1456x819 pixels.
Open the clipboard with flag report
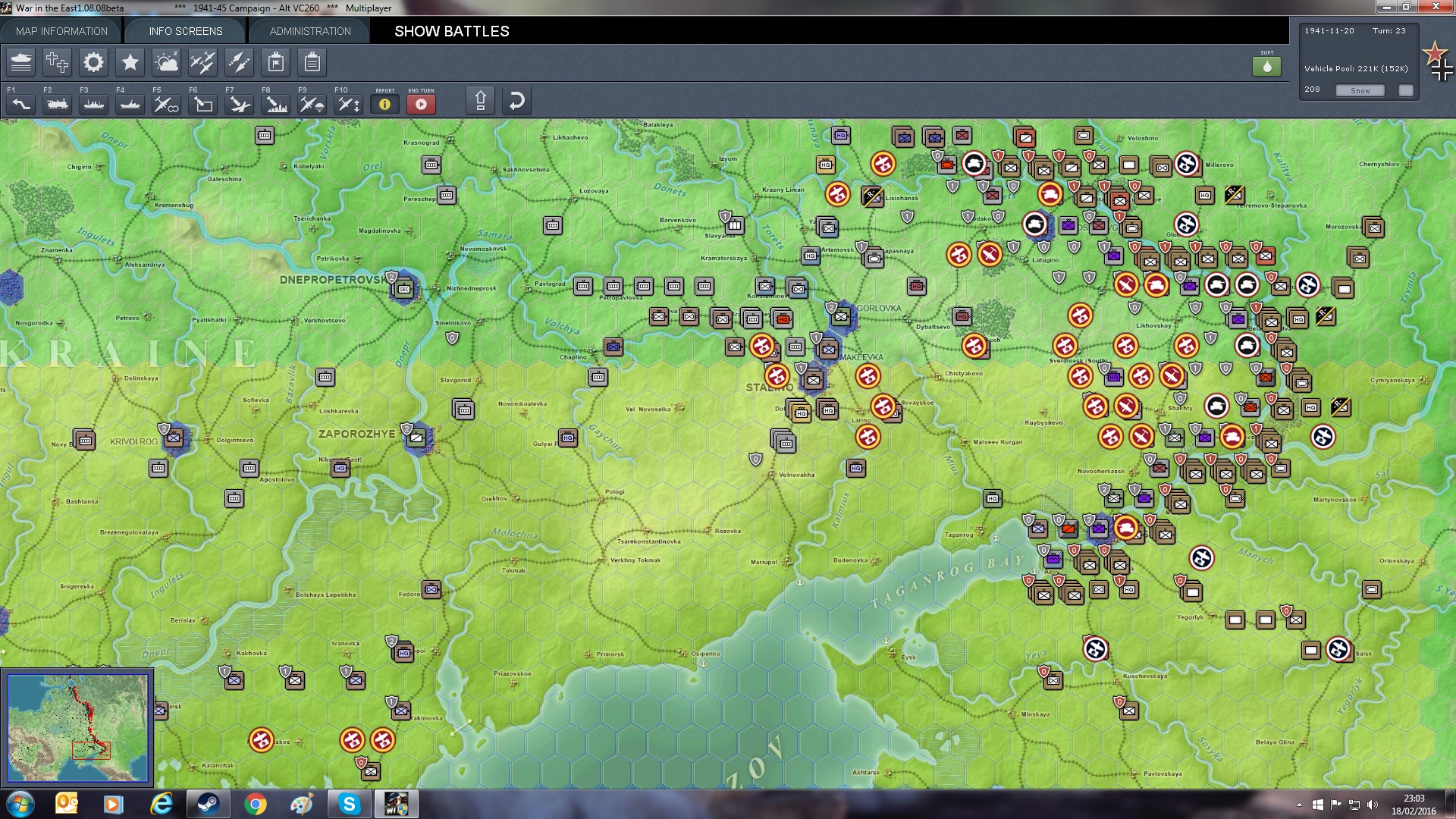point(275,62)
